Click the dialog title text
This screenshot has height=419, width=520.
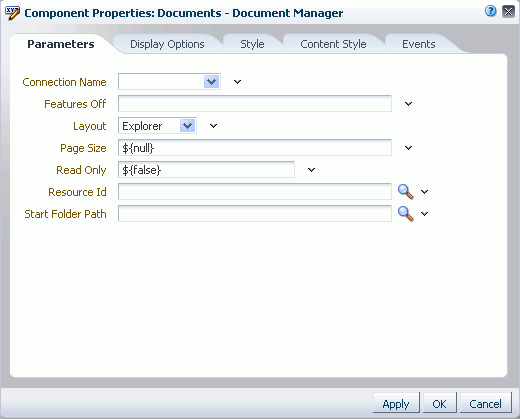184,13
